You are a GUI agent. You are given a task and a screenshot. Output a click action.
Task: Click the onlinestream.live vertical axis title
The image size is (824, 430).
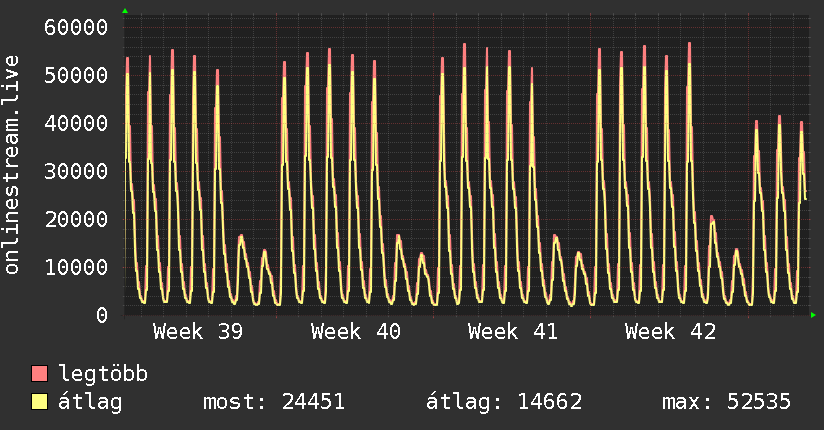tap(12, 165)
